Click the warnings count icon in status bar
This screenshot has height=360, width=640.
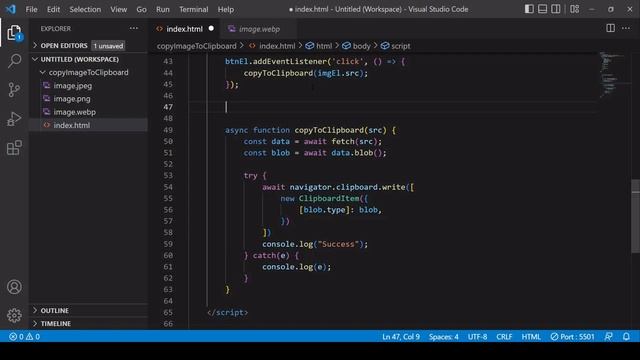[x=33, y=337]
